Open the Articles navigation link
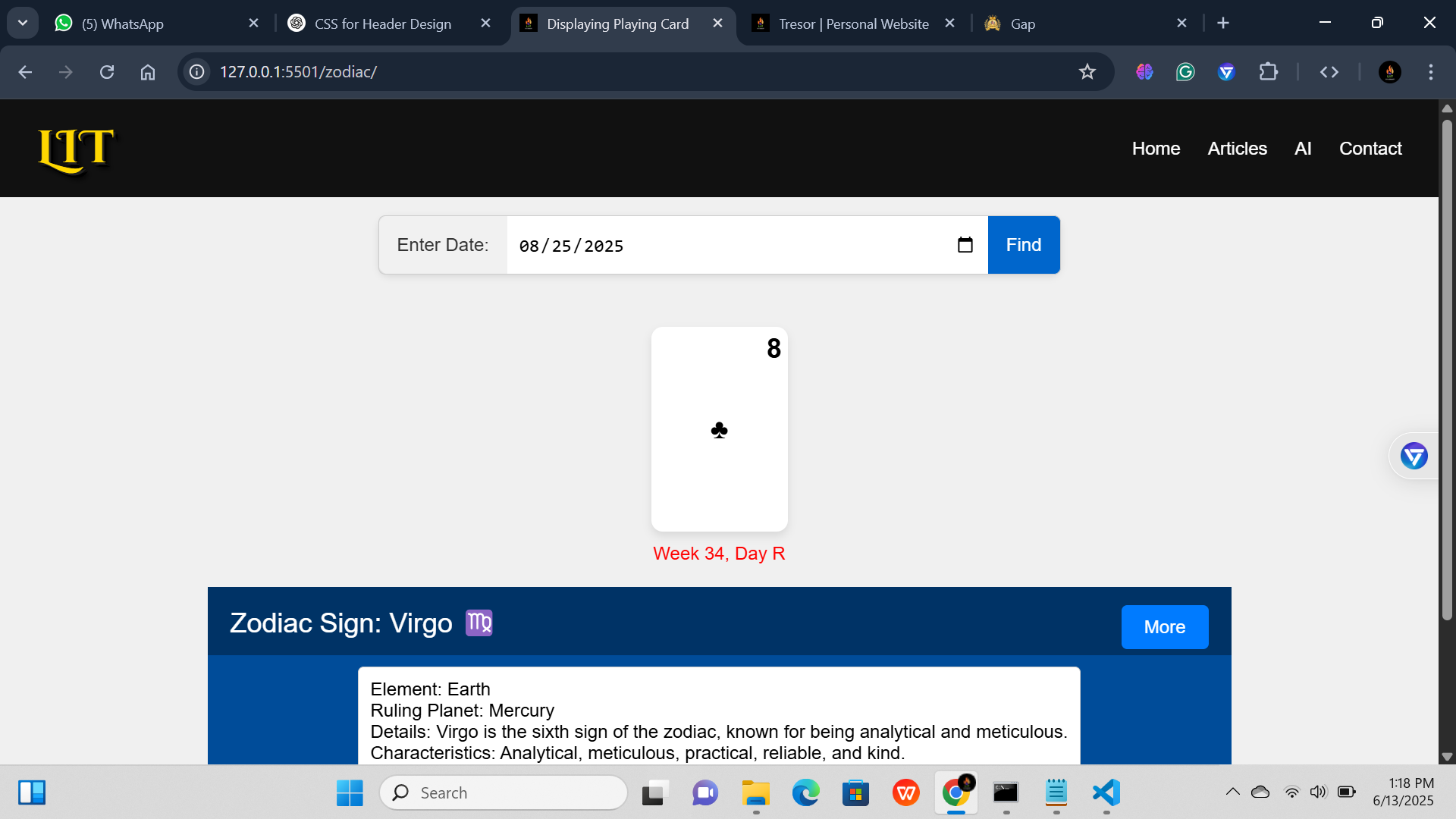 click(1237, 149)
